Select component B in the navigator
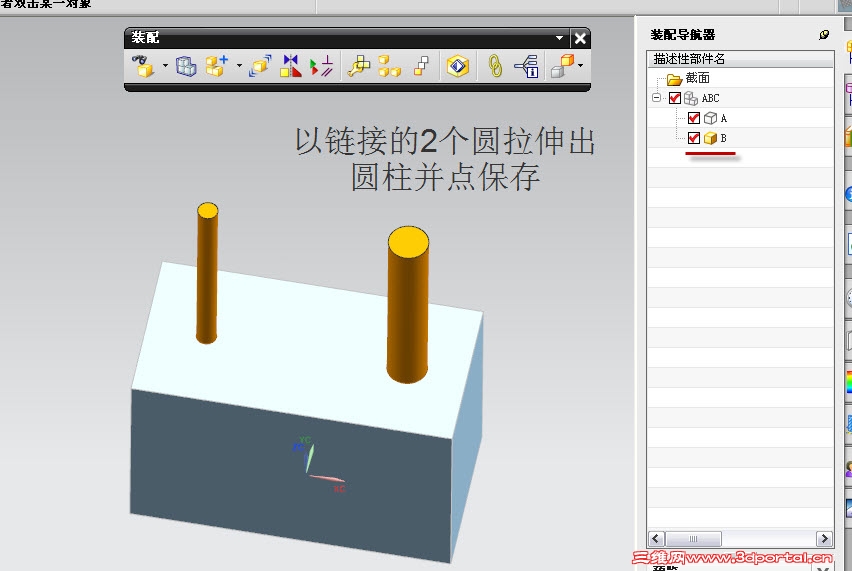Viewport: 852px width, 571px height. [x=723, y=139]
